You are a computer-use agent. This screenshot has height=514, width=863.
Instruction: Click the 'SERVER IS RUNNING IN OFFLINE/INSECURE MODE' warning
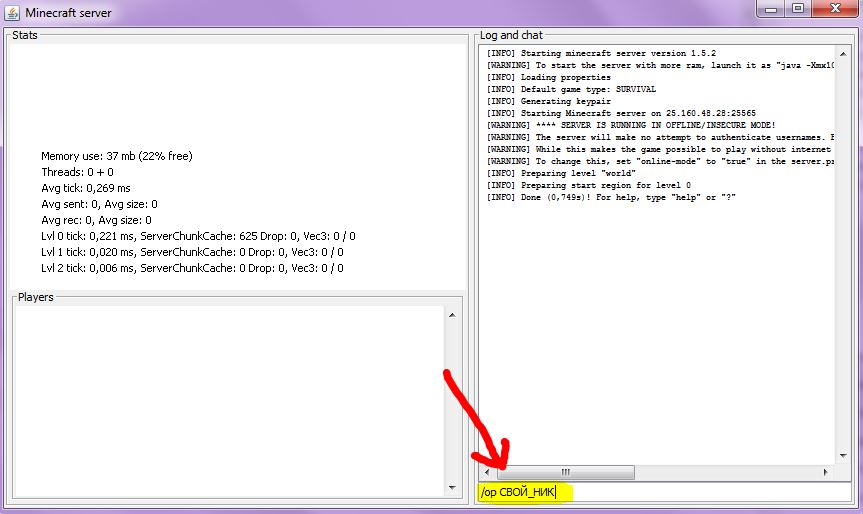point(631,125)
